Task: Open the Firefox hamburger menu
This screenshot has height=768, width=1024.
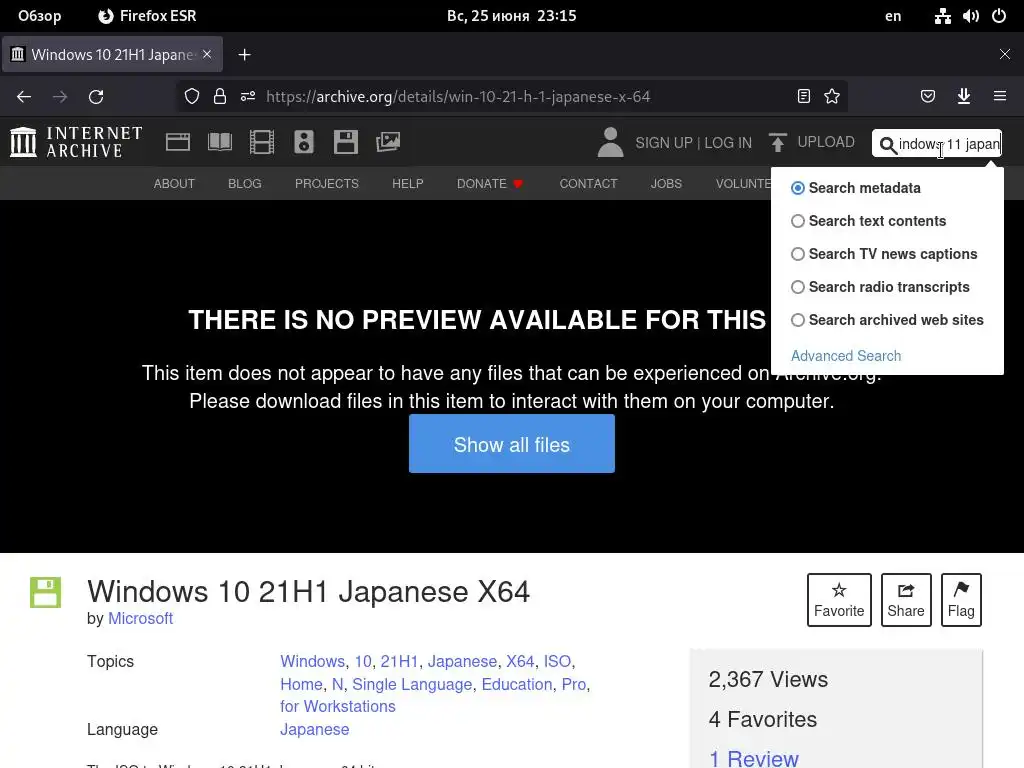Action: [1000, 97]
